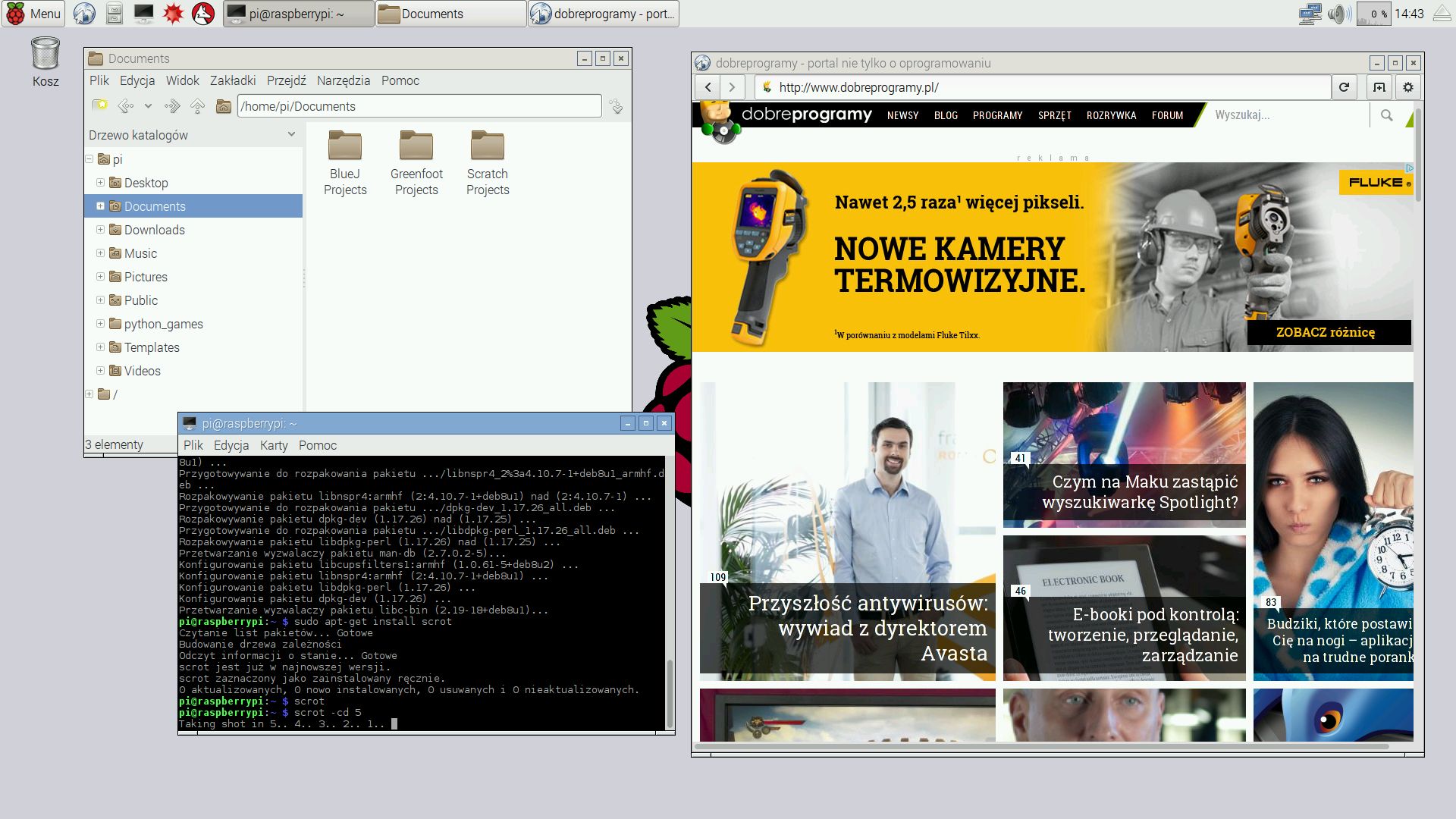The width and height of the screenshot is (1456, 819).
Task: Open the Zakładki menu in file manager
Action: pyautogui.click(x=232, y=80)
